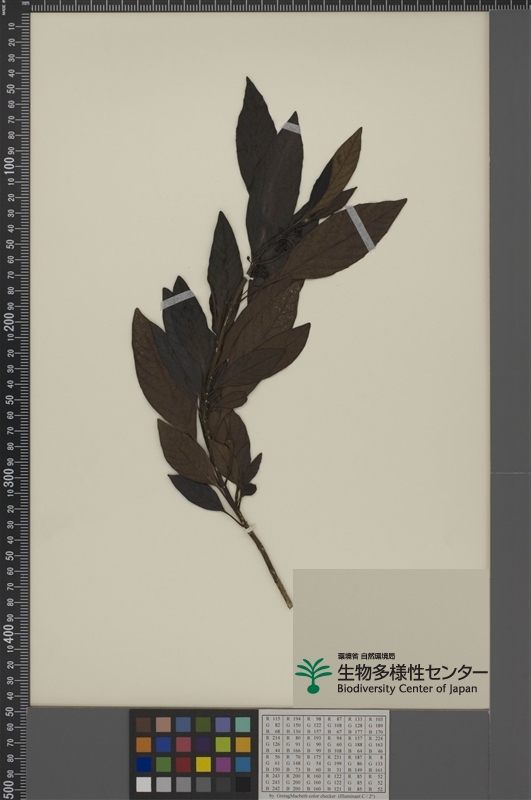The width and height of the screenshot is (531, 800).
Task: Select the white patch in bottom row
Action: coord(144,784)
